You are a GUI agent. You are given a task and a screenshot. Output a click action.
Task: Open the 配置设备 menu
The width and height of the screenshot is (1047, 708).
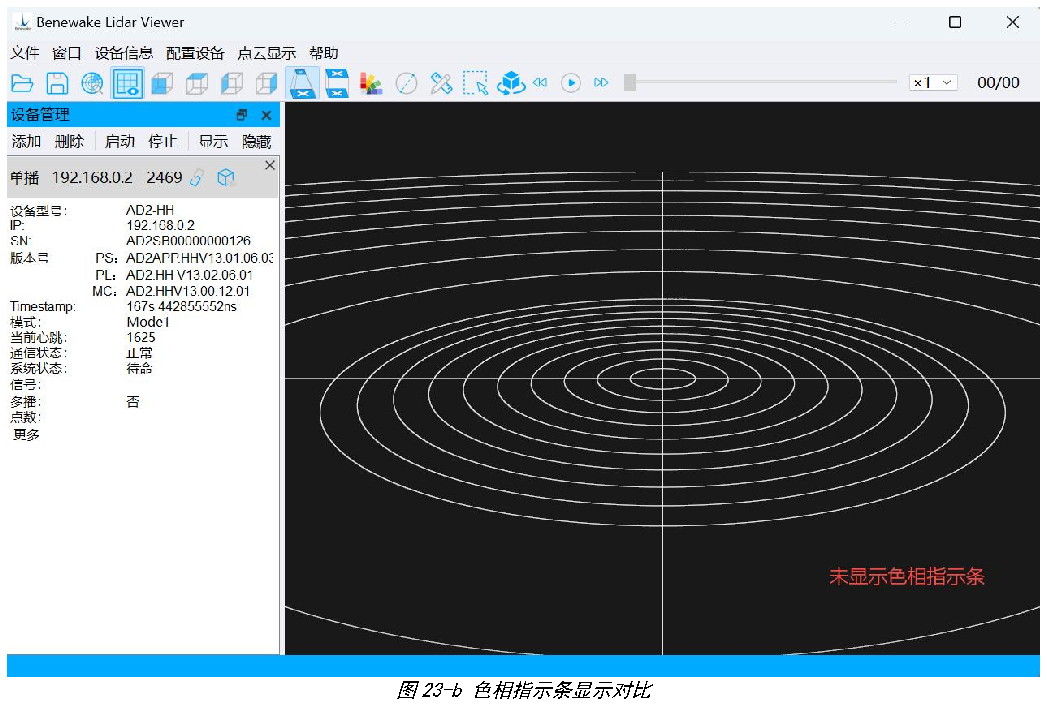pyautogui.click(x=195, y=53)
